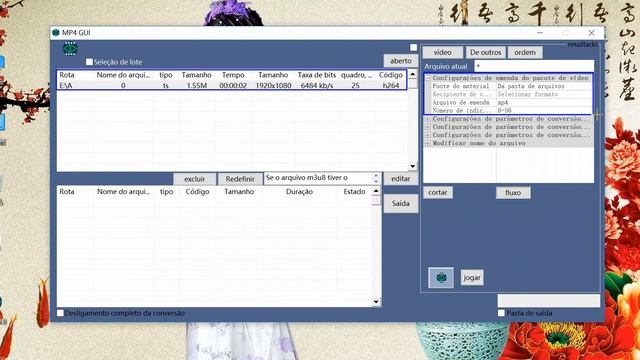Click the MP4 GUI title bar icon
This screenshot has width=640, height=360.
pos(56,33)
